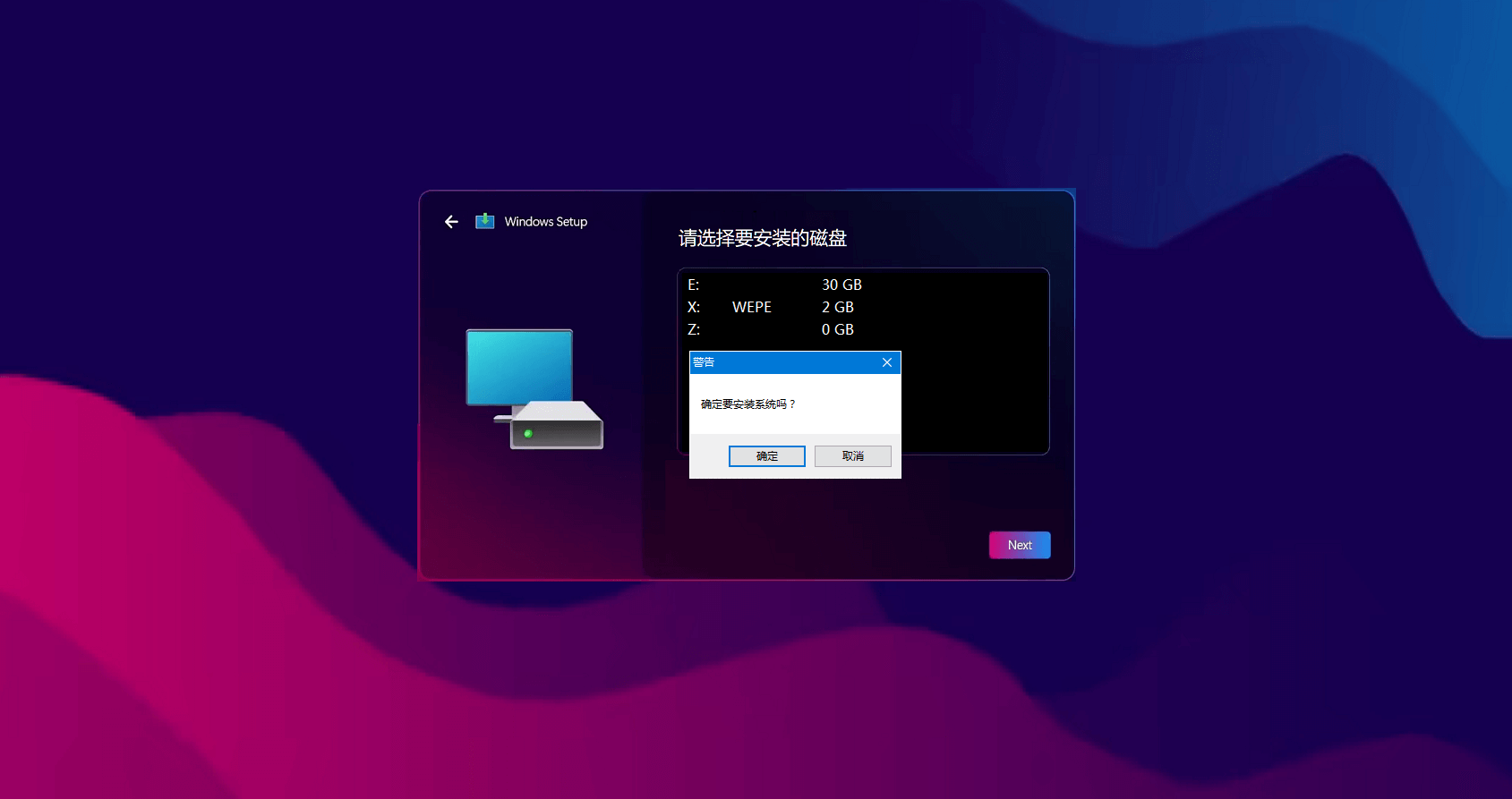1512x799 pixels.
Task: Click the Windows Setup installer icon
Action: tap(484, 221)
